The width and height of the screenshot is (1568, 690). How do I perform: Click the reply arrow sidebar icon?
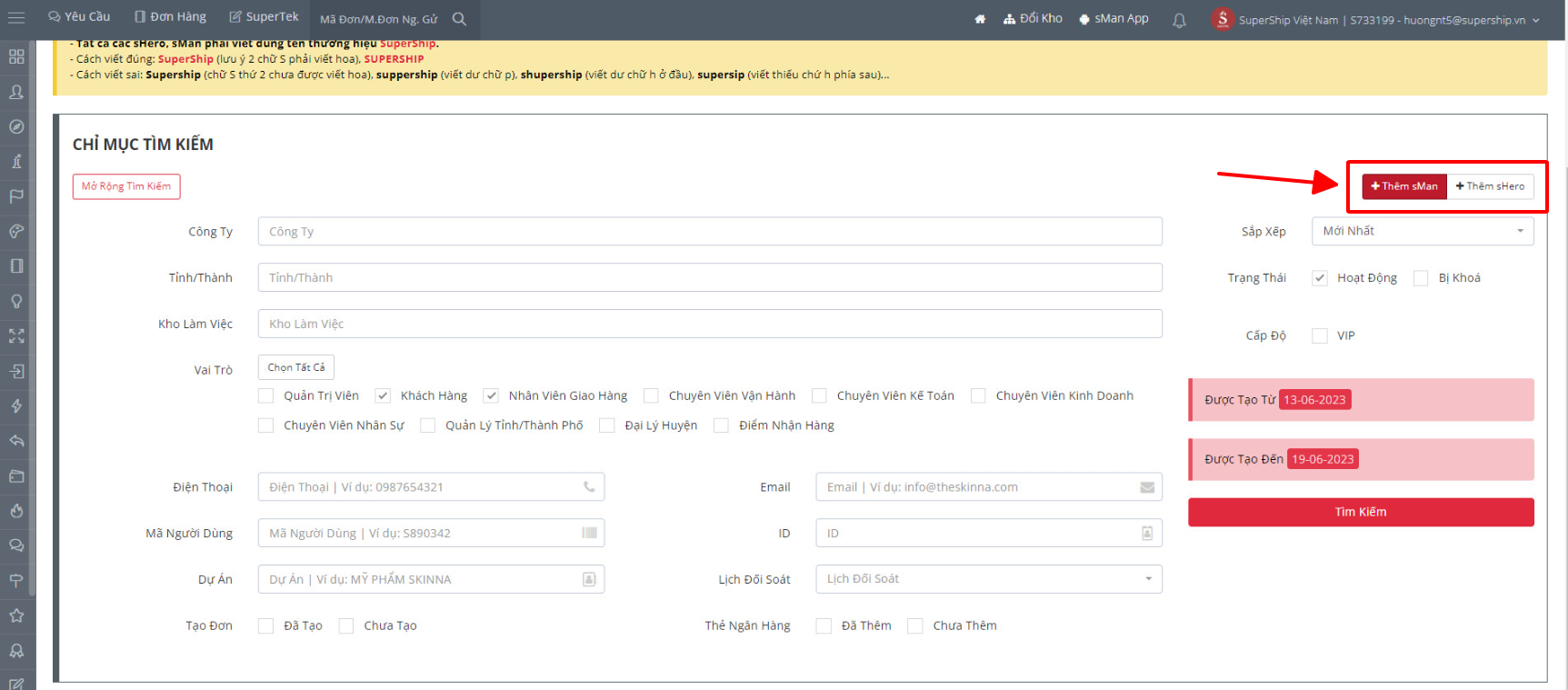click(16, 441)
